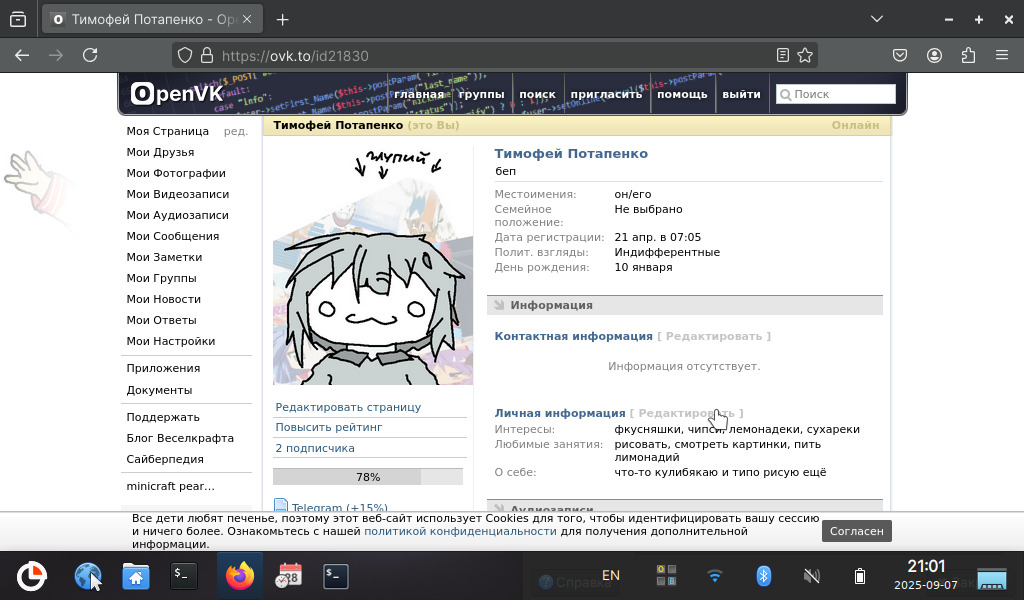Viewport: 1024px width, 600px height.
Task: Click the Save to Pocket icon
Action: (900, 56)
